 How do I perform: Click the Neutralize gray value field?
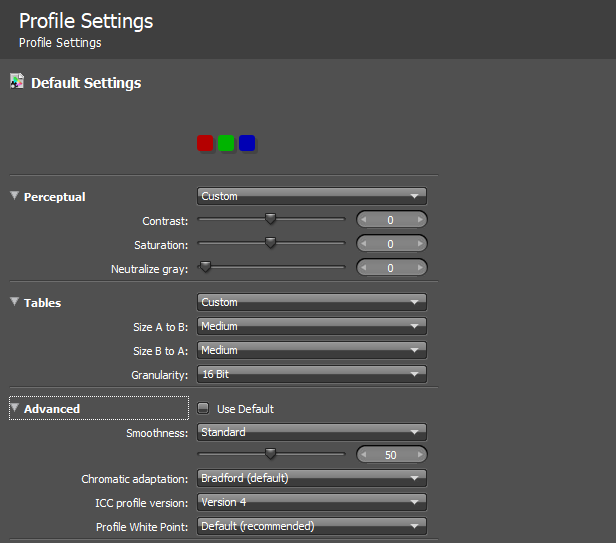click(391, 268)
